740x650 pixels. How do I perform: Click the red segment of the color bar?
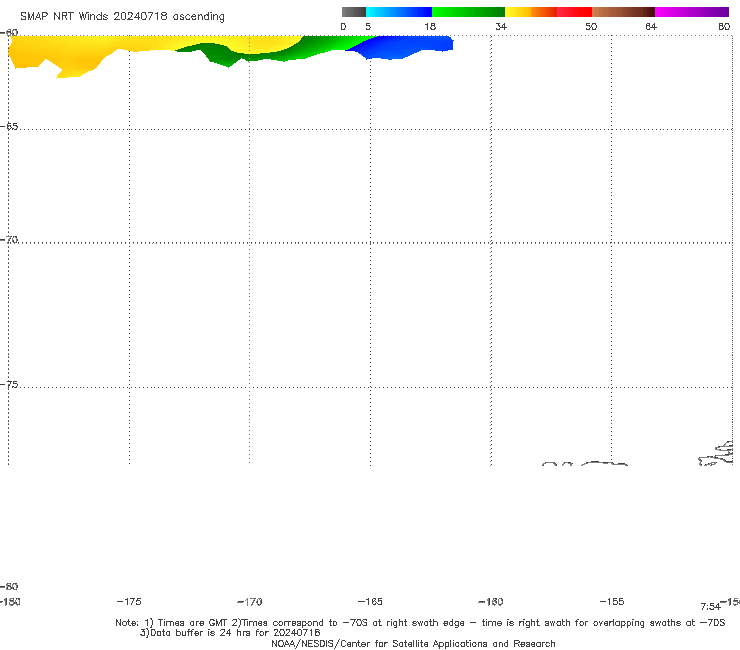click(x=574, y=12)
